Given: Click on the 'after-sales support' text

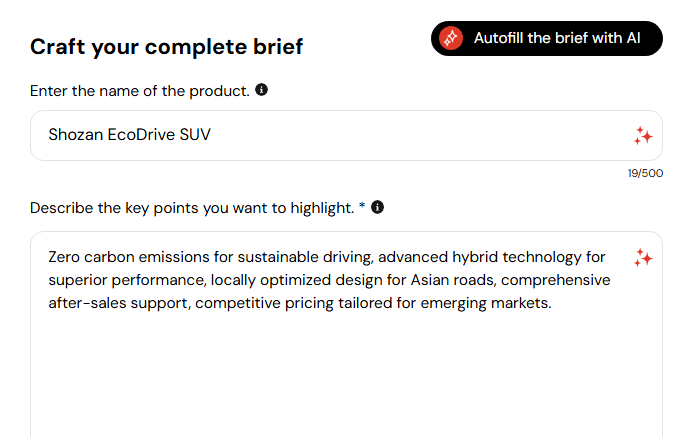Looking at the screenshot, I should pos(118,303).
